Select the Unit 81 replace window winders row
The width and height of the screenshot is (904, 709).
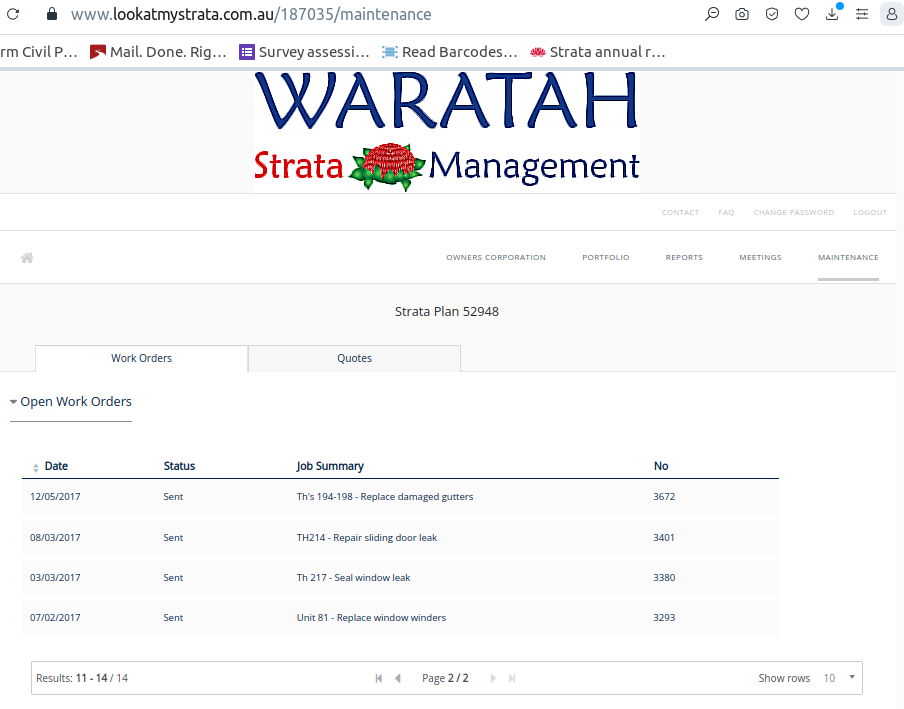(400, 618)
